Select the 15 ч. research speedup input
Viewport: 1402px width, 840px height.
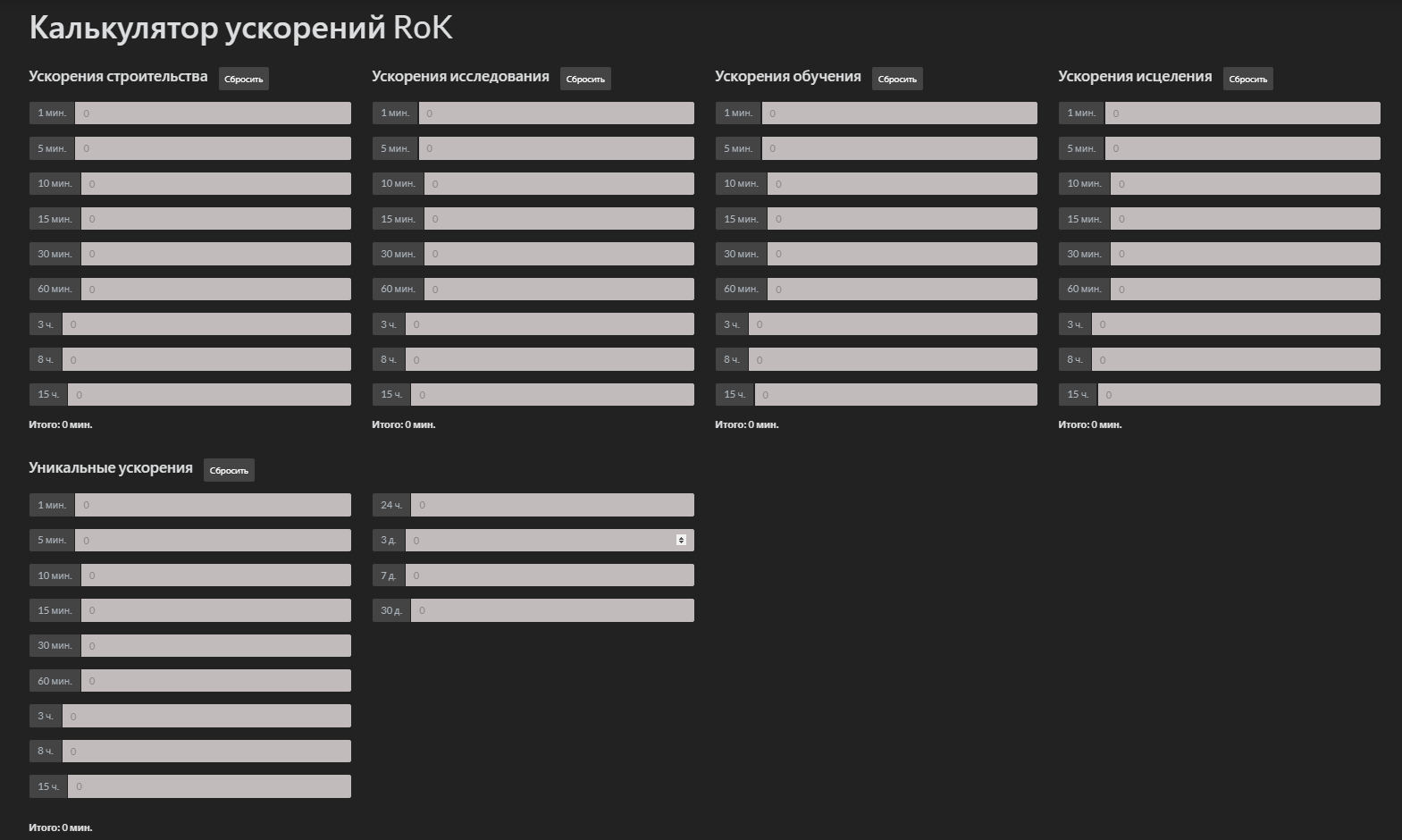553,394
